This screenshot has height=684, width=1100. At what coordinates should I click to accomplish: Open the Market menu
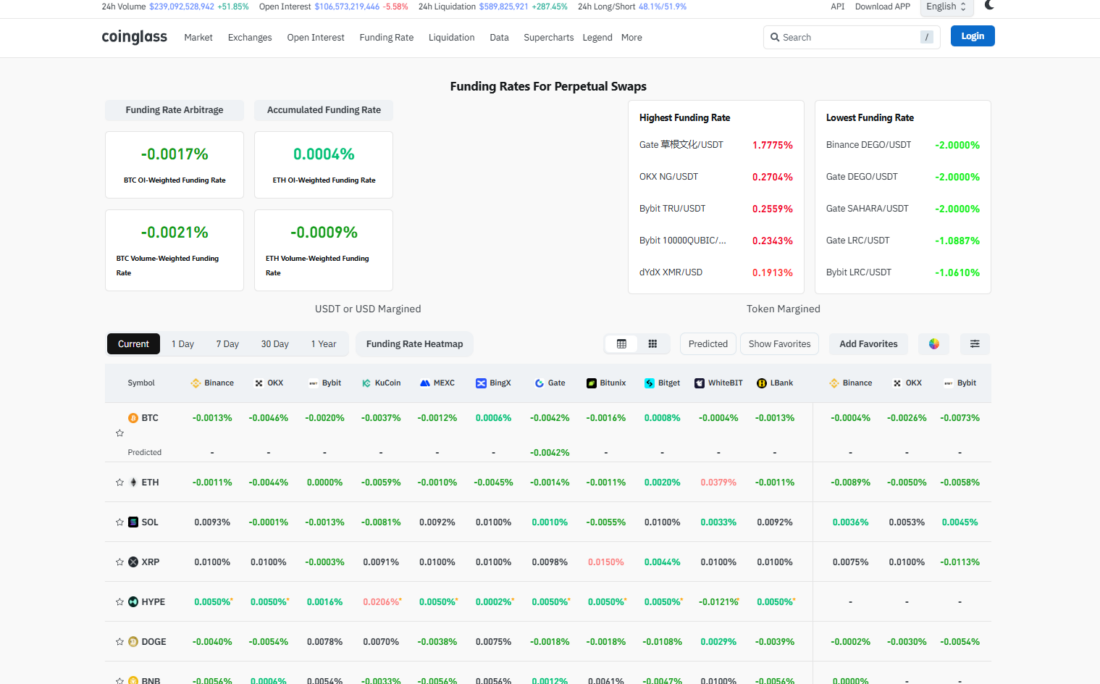pos(199,37)
